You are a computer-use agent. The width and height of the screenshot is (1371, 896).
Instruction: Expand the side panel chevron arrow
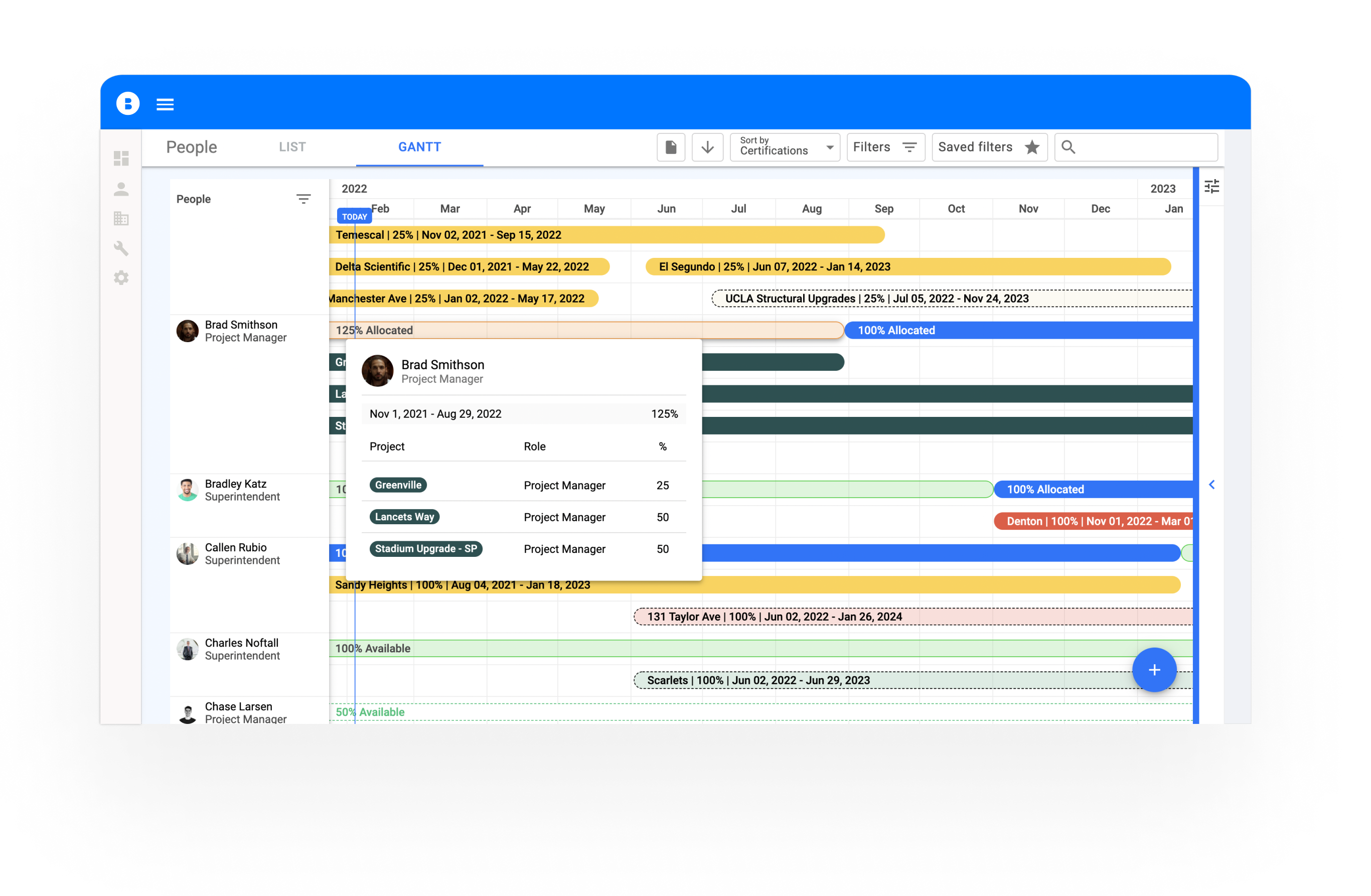tap(1211, 485)
